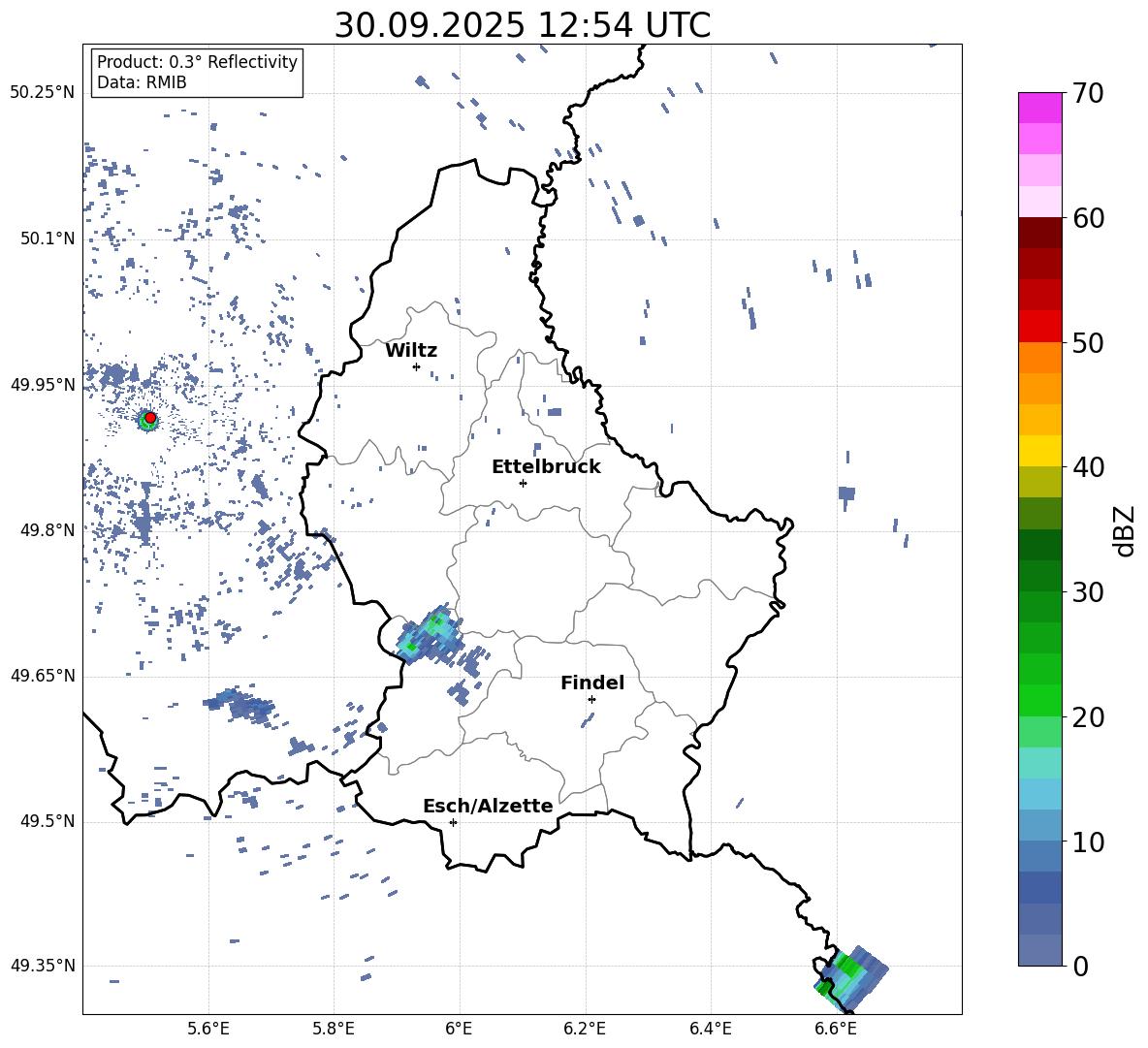
Task: Click the 49.65°N latitude tick label
Action: (42, 676)
